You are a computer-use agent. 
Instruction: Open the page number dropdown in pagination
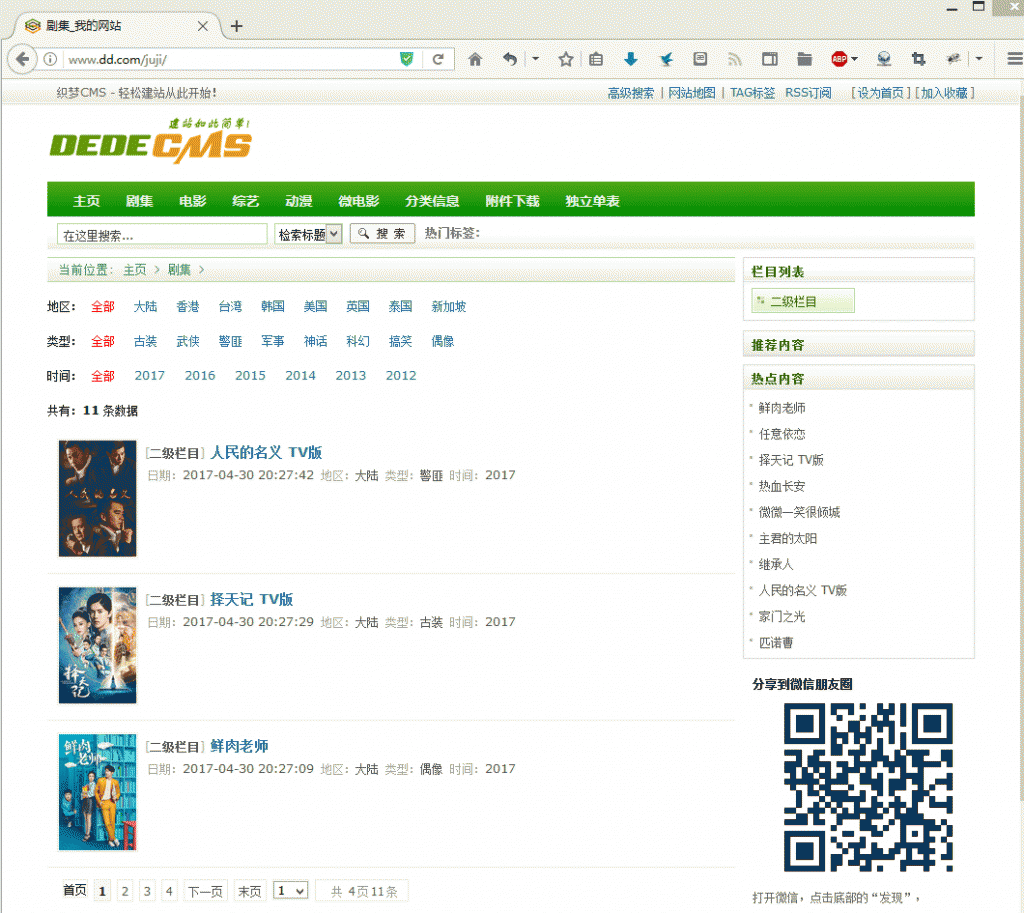pos(290,891)
